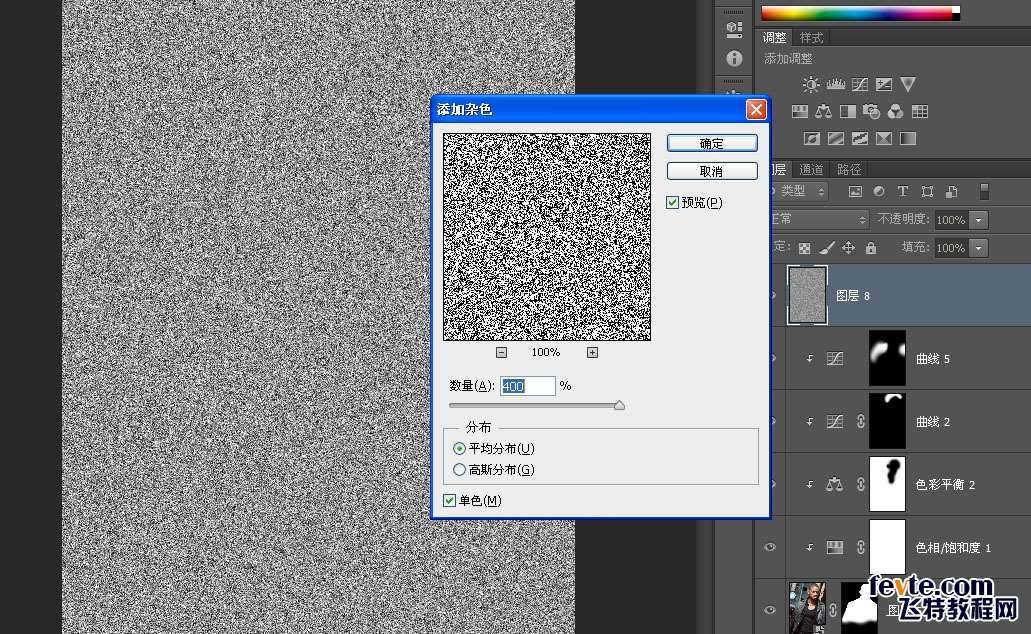Add a Color Balance adjustment from Adjustments panel

point(823,111)
